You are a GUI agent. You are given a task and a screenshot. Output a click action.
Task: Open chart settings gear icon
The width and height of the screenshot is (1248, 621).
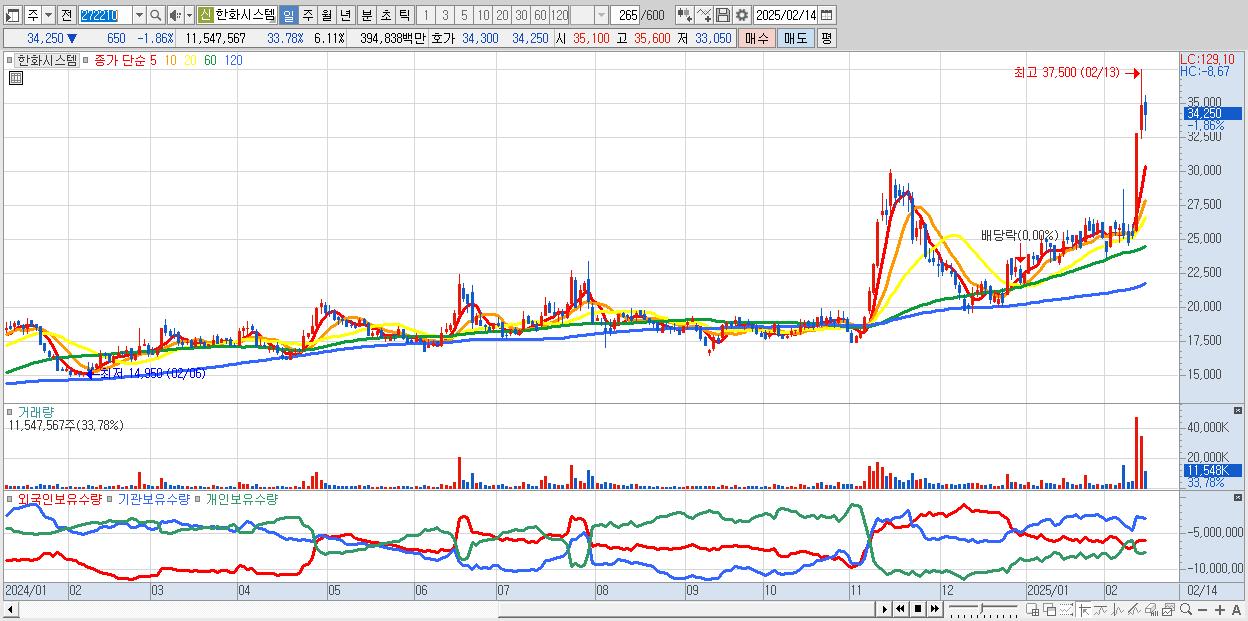pos(742,15)
